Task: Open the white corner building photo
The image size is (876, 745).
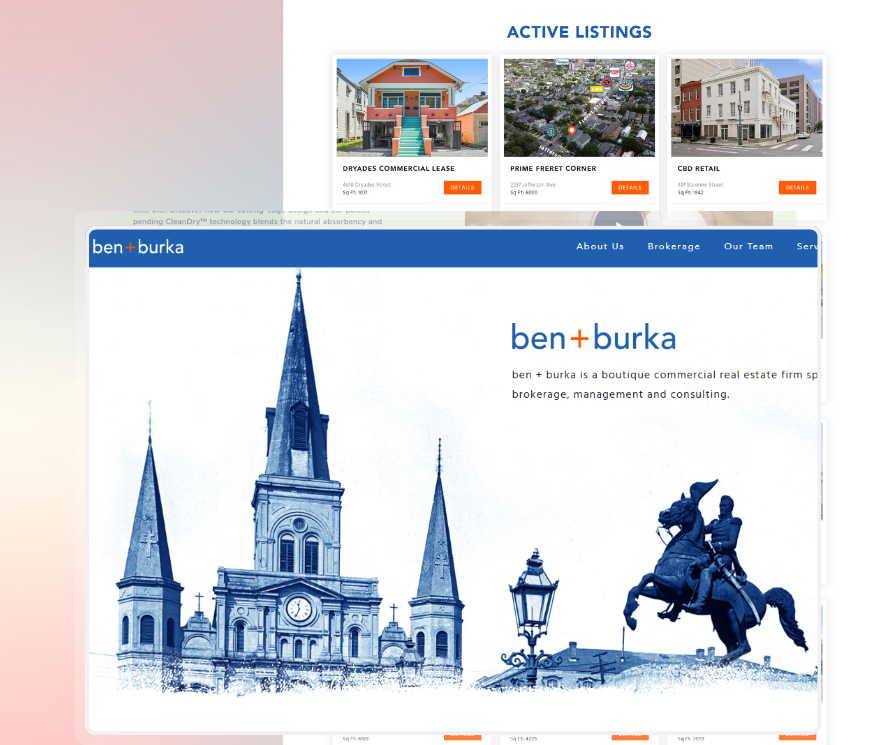Action: 746,108
